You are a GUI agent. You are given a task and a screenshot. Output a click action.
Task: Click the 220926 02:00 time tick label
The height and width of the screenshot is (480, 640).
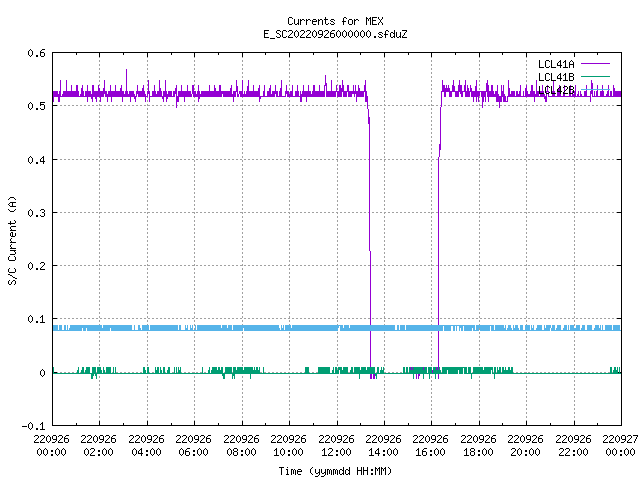click(98, 446)
